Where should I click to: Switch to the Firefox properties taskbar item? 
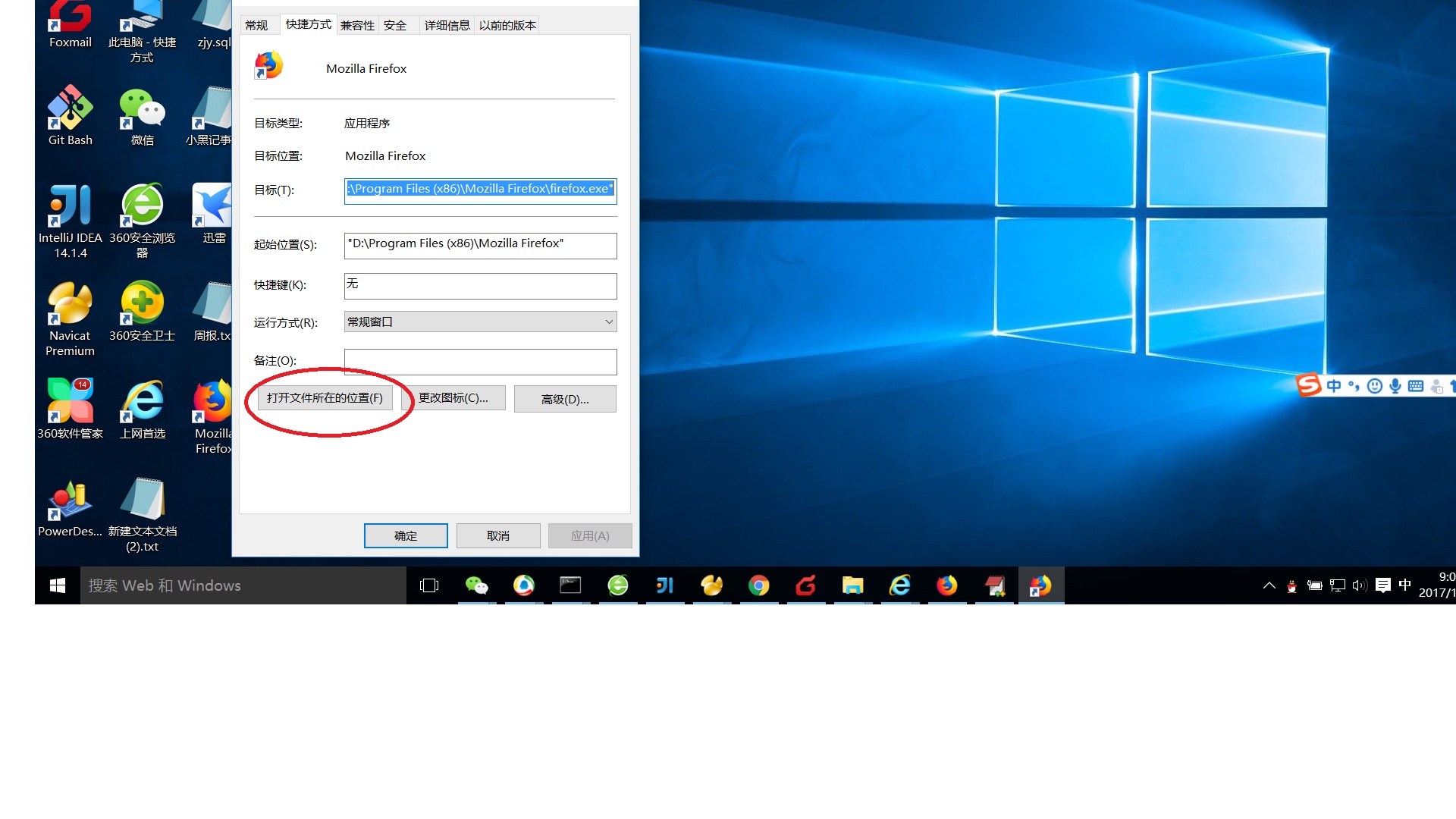(1041, 585)
